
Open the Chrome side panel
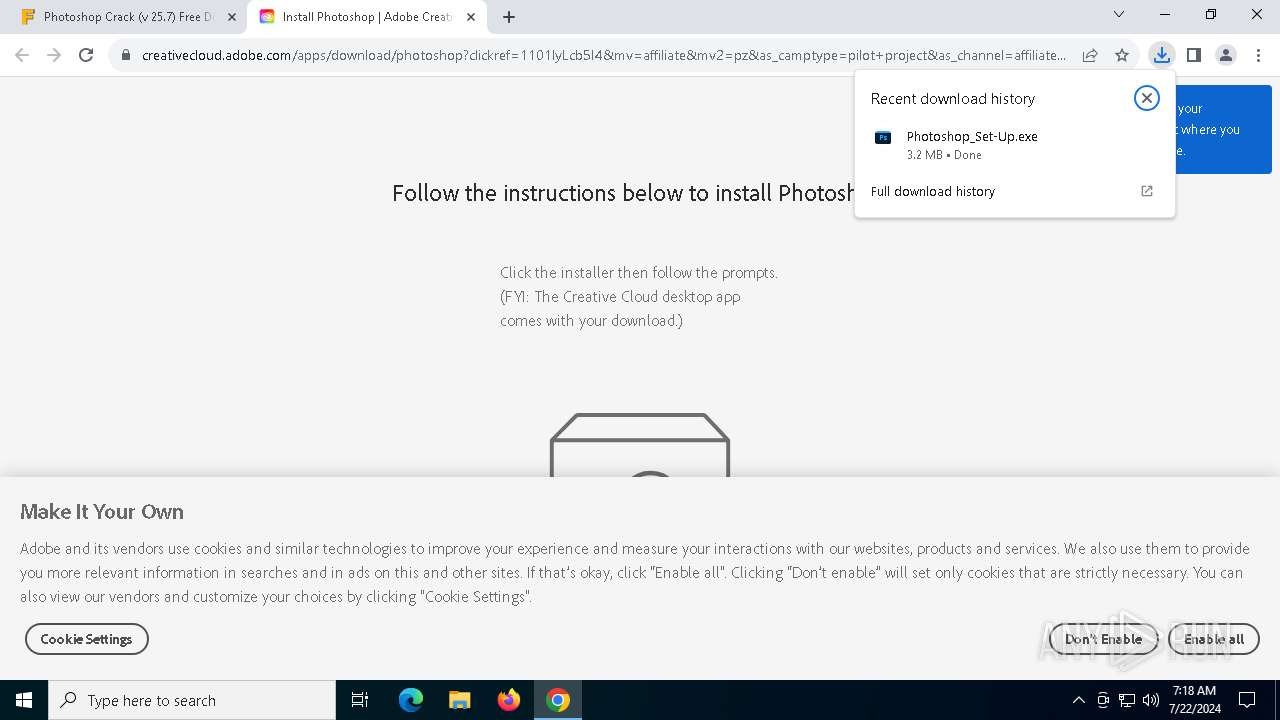pos(1193,55)
